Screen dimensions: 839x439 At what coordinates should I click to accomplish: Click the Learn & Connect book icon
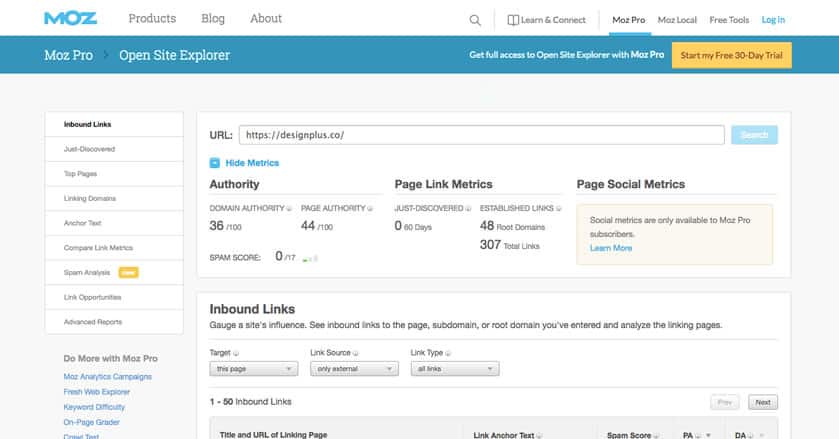pos(513,20)
